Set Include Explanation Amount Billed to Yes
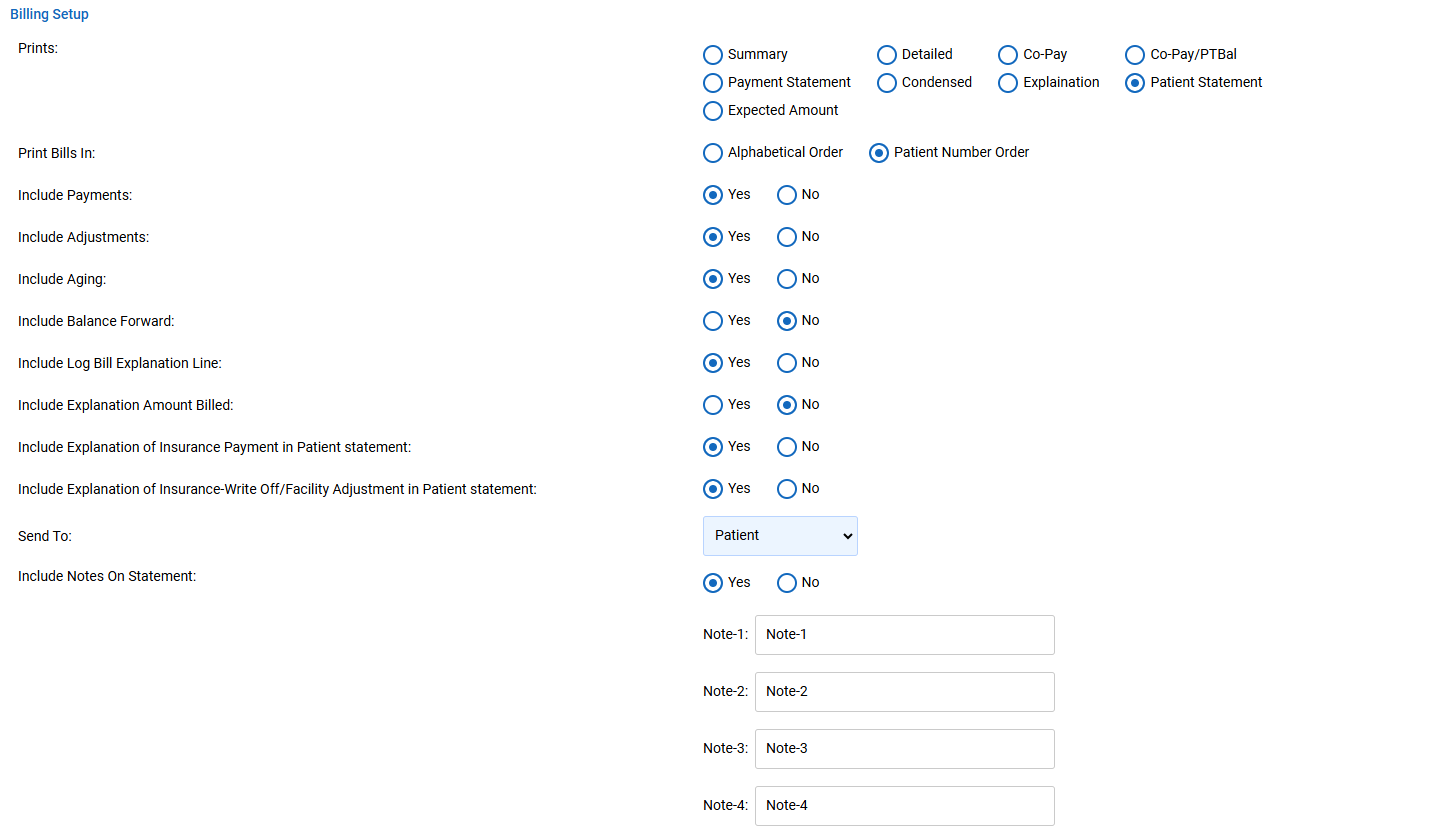 (x=713, y=405)
